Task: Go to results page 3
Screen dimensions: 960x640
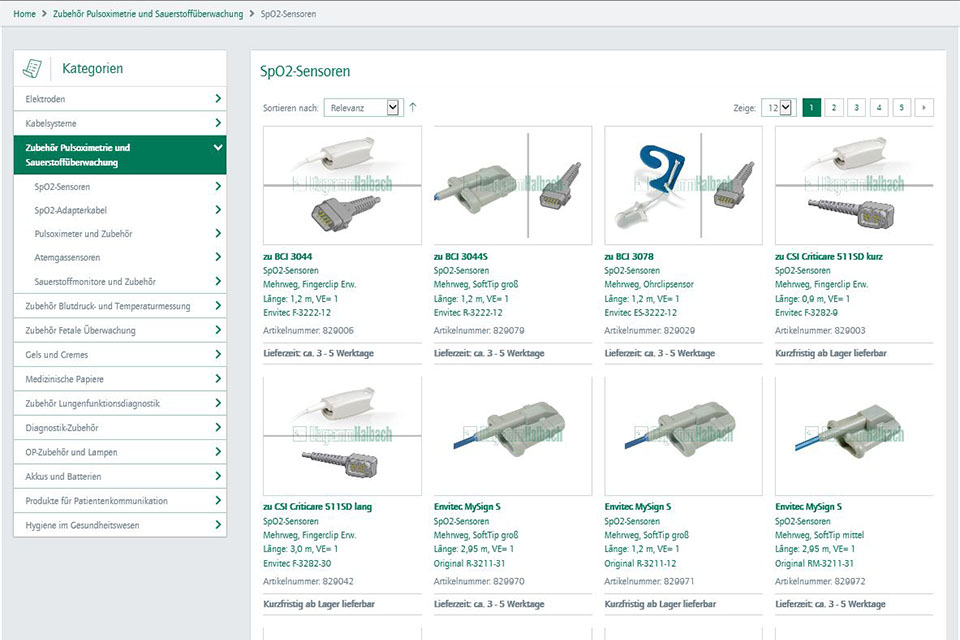Action: point(857,108)
